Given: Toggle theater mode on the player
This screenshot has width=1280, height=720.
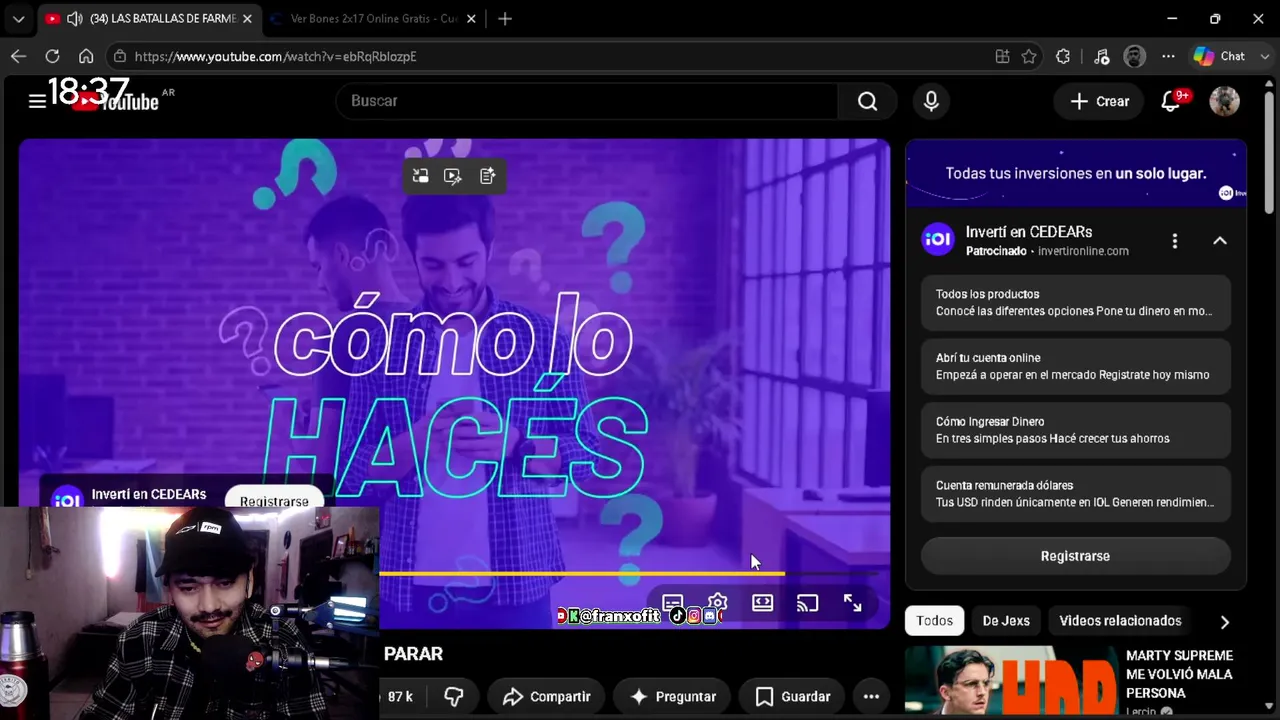Looking at the screenshot, I should click(x=763, y=603).
